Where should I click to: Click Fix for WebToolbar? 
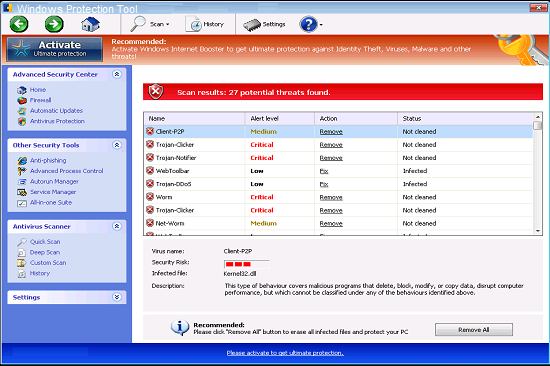(x=324, y=171)
